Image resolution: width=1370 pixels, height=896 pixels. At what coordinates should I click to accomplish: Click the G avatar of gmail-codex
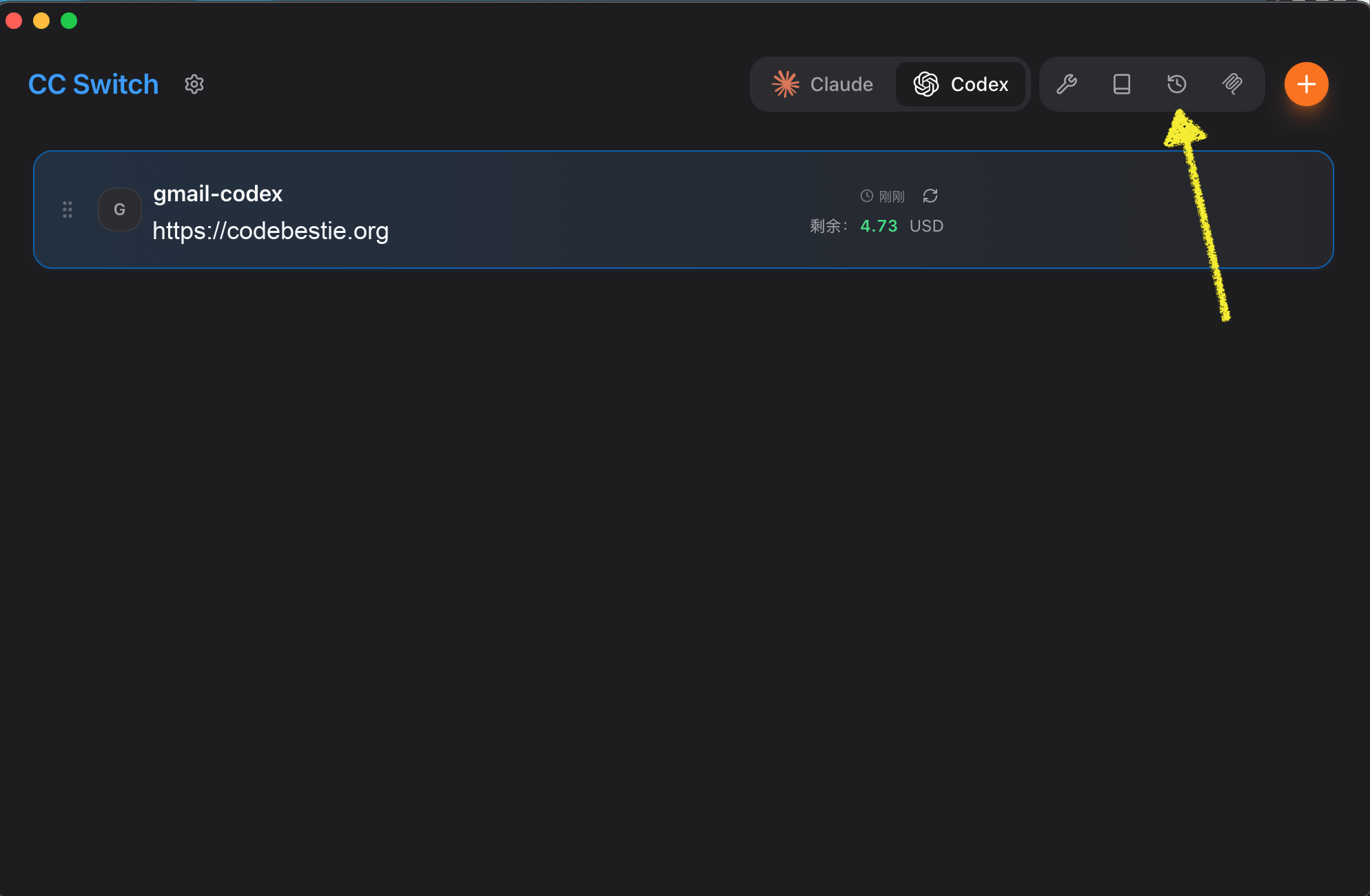click(120, 210)
